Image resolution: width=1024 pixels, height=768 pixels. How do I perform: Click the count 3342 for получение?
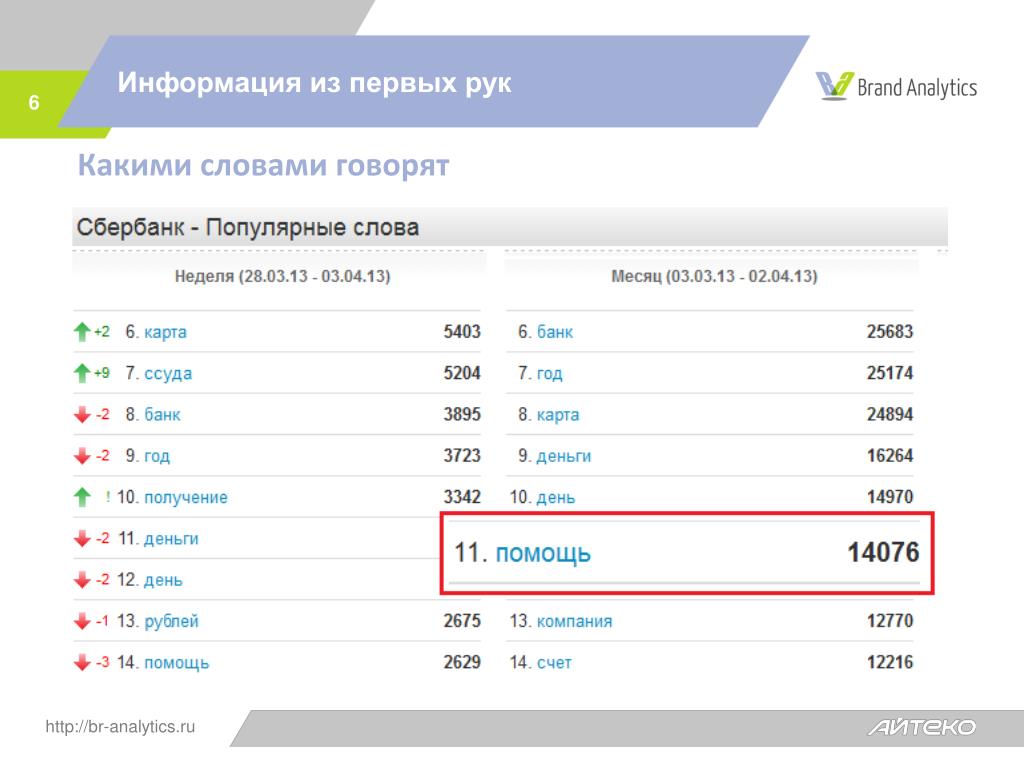point(462,497)
